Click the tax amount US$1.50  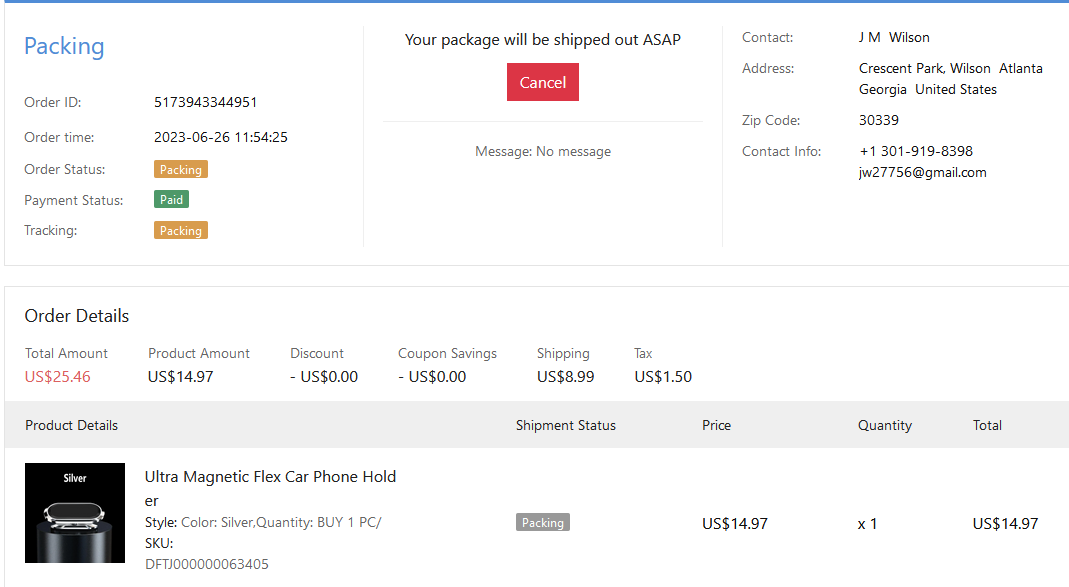[x=663, y=377]
